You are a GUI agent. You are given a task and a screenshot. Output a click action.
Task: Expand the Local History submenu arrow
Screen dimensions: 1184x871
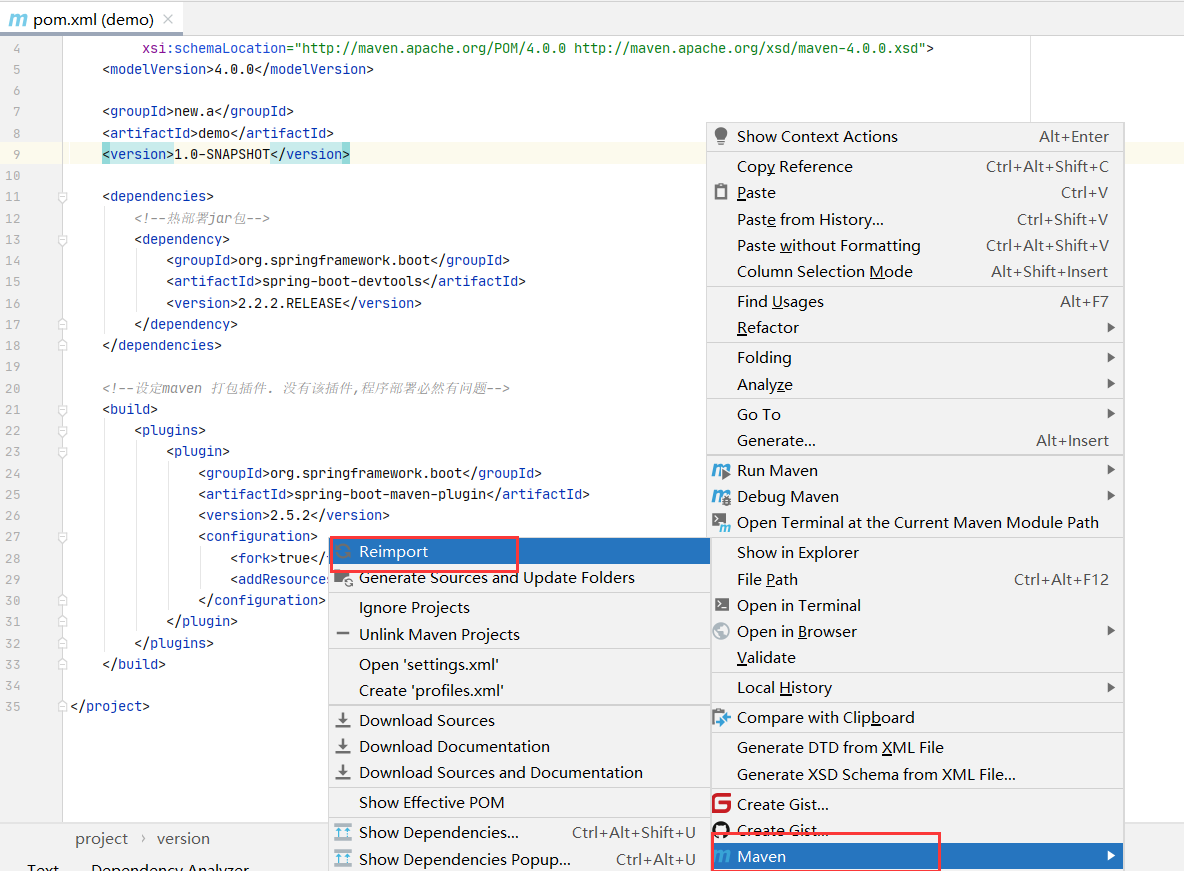tap(1111, 687)
